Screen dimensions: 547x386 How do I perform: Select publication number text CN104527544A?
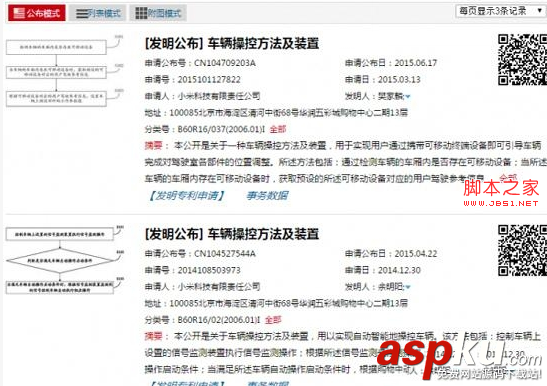pos(225,254)
